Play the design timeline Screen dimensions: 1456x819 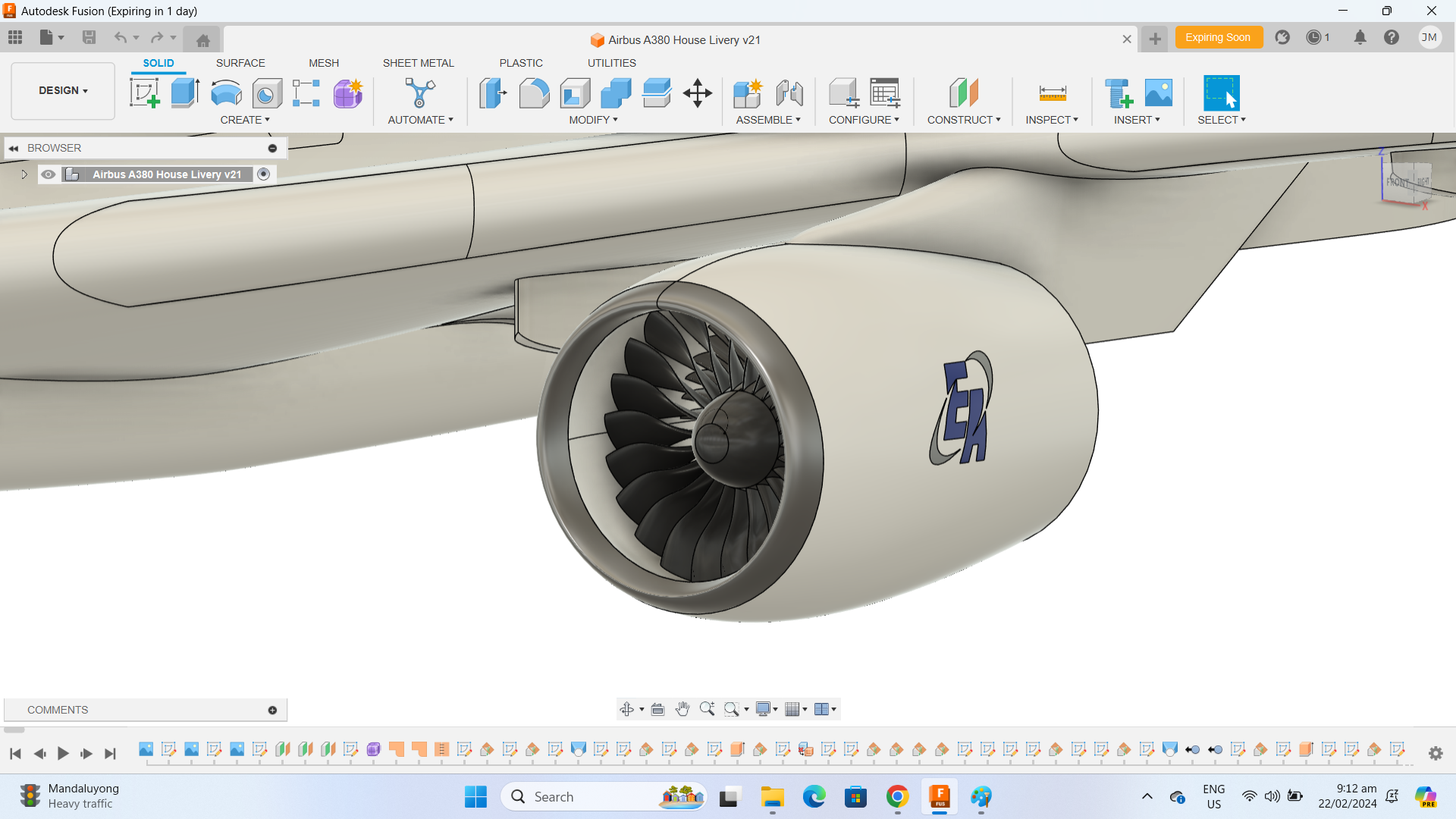tap(63, 753)
